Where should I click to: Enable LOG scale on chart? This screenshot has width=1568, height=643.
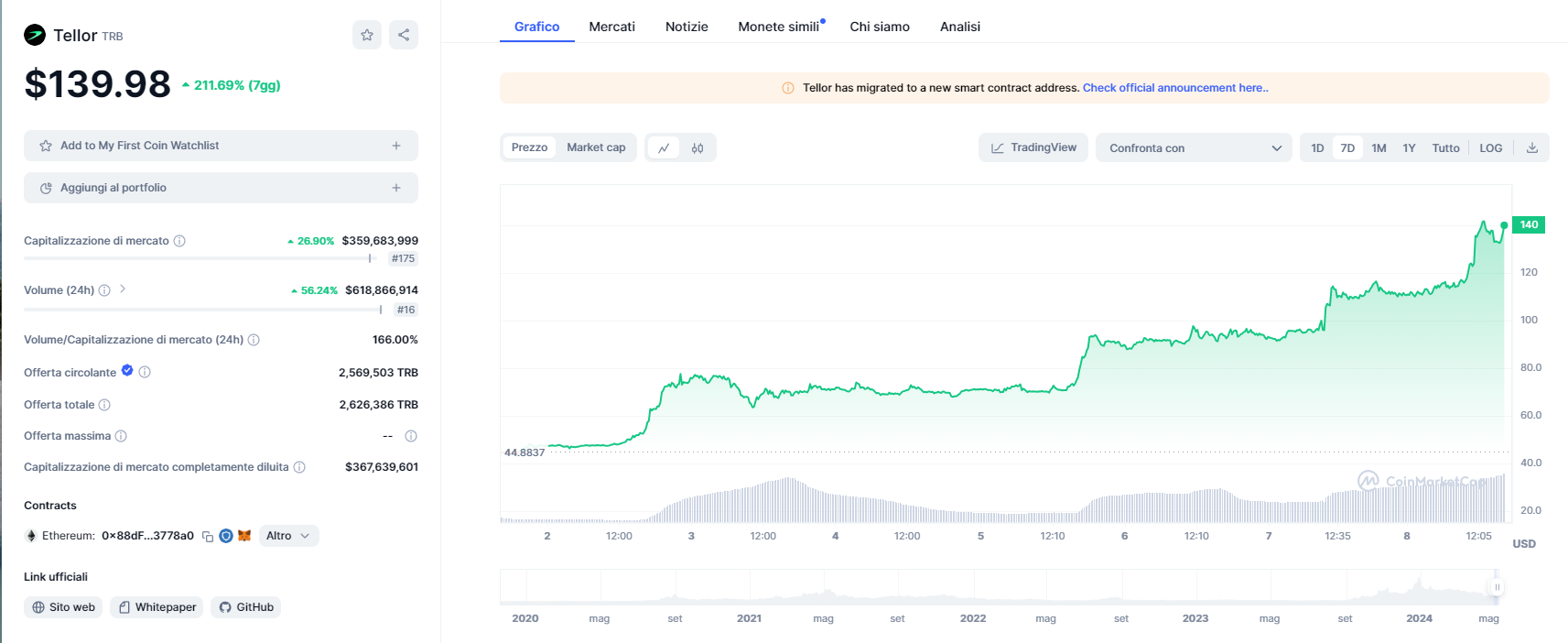point(1490,147)
